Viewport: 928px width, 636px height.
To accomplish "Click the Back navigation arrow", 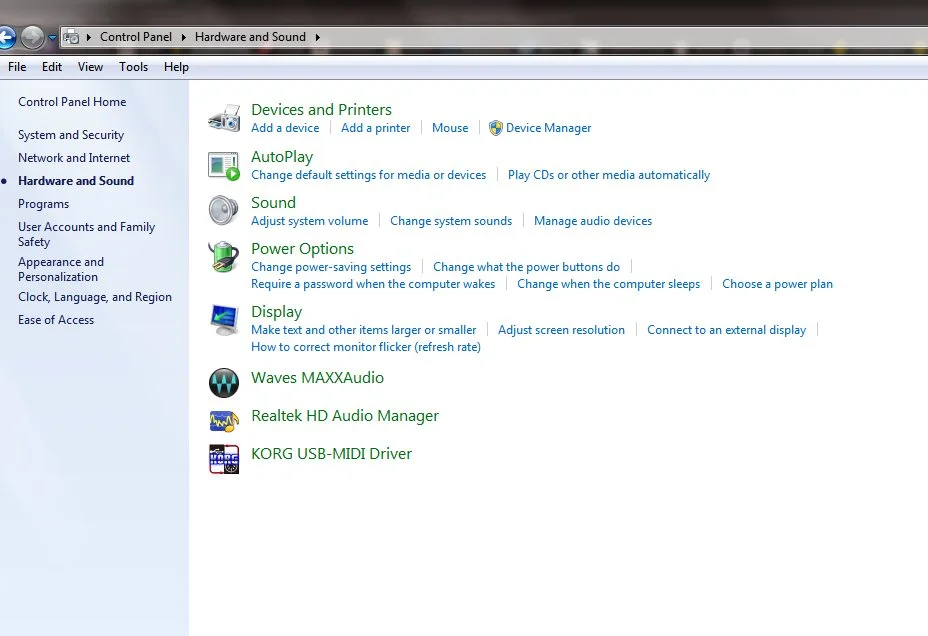I will tap(7, 38).
